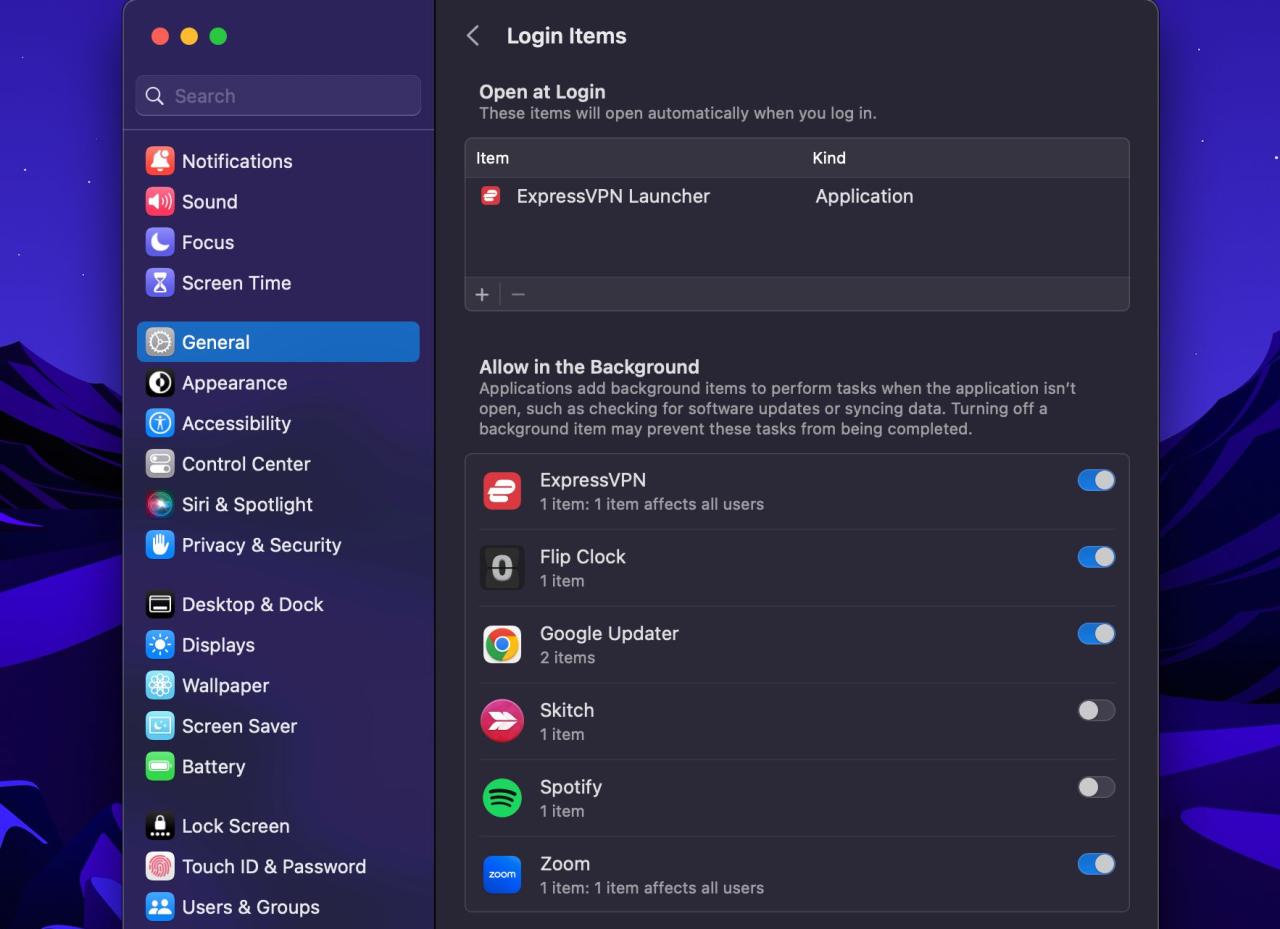
Task: Click the Screen Time hourglass icon
Action: [x=160, y=283]
